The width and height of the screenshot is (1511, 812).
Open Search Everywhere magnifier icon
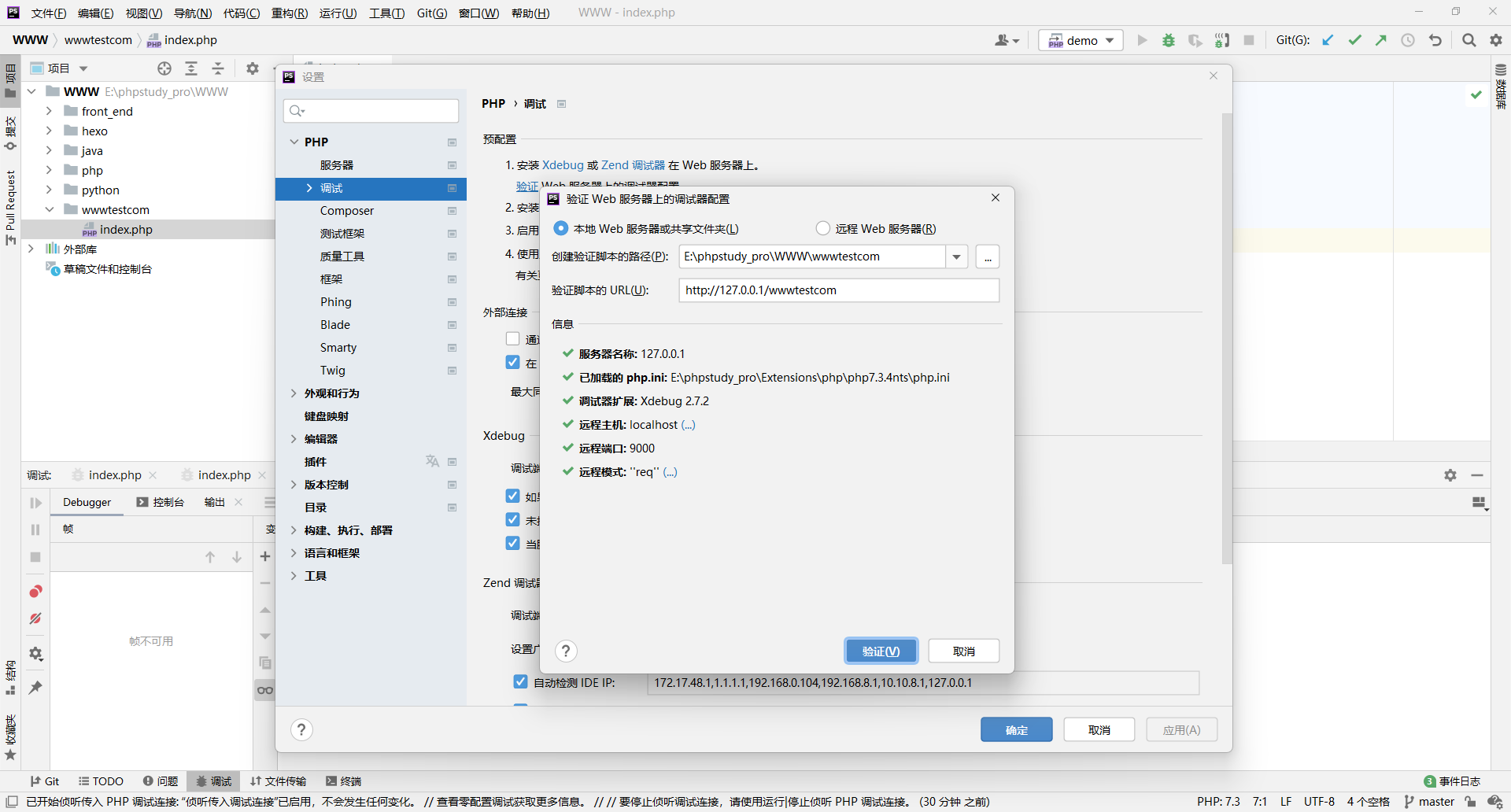click(1469, 40)
